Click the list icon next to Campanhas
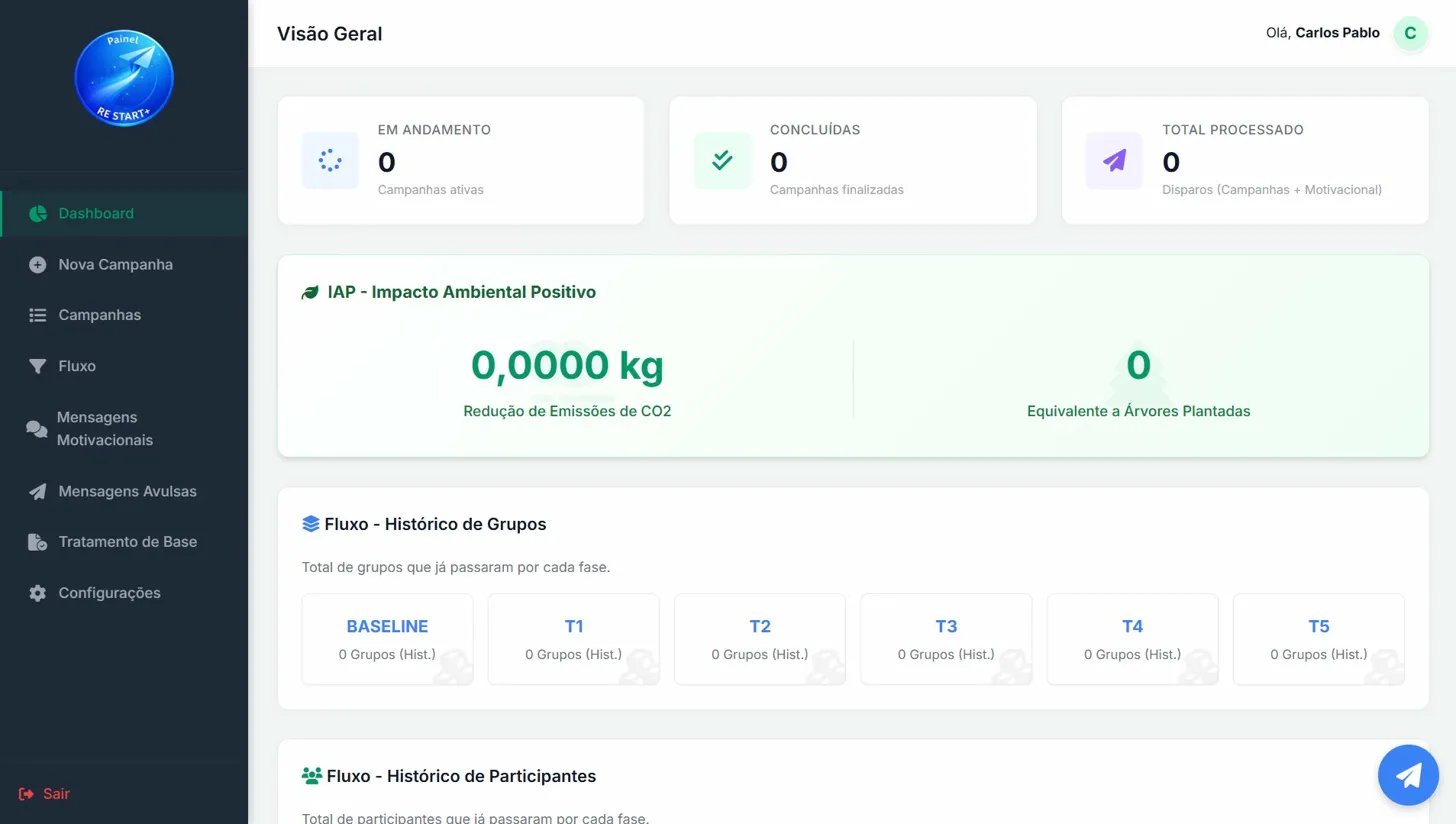1456x824 pixels. (37, 315)
